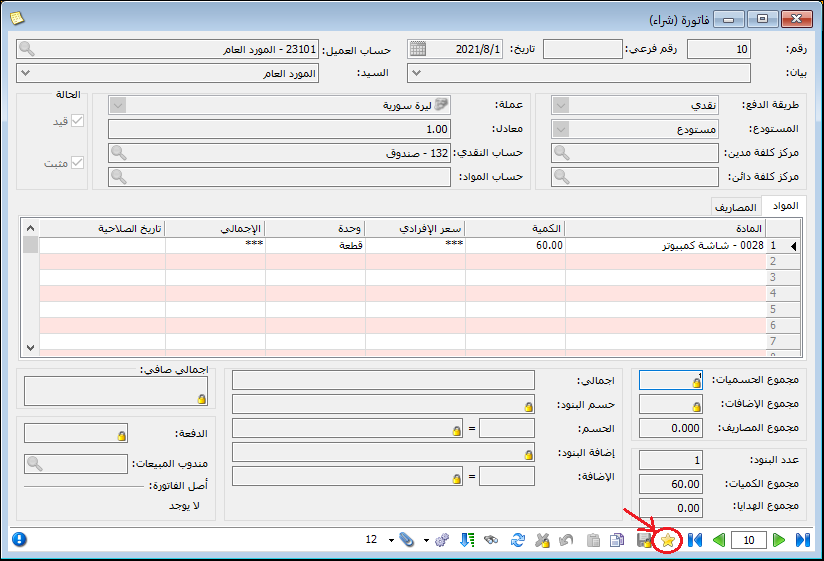Click the magnifier in مركز كلفة مدين field
824x561 pixels.
[x=562, y=153]
